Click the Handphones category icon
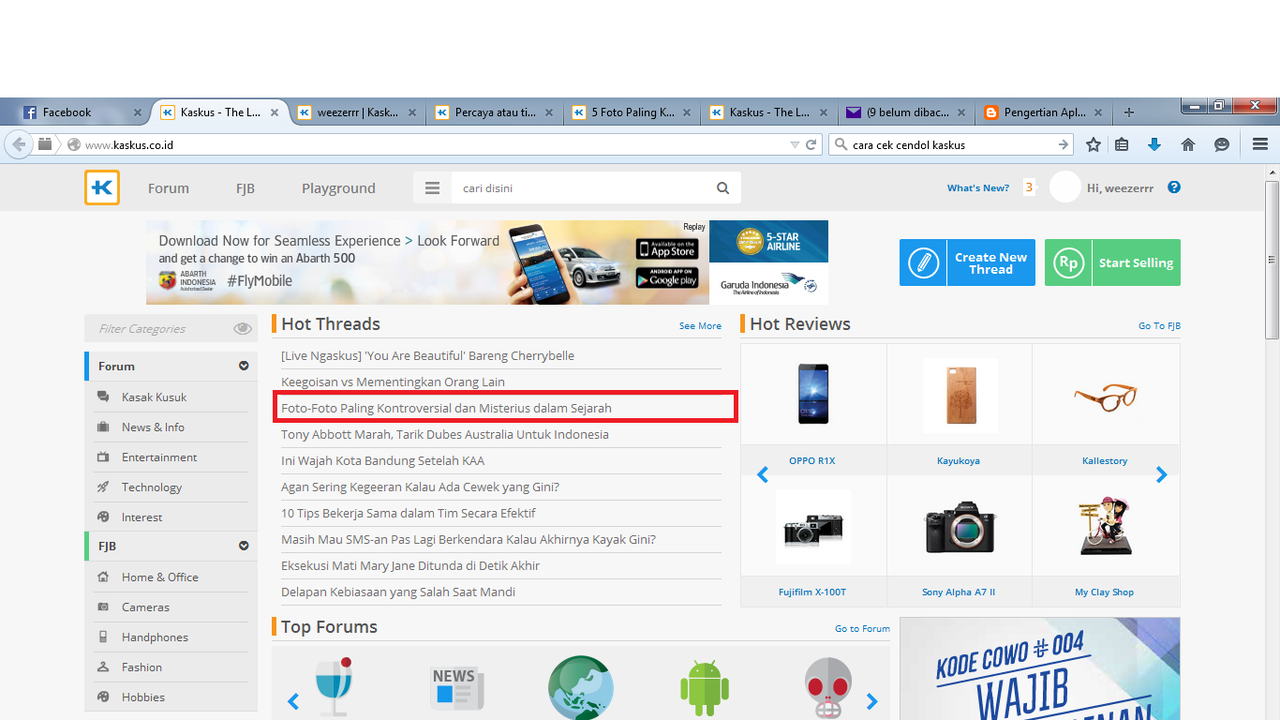The width and height of the screenshot is (1280, 720). click(103, 637)
